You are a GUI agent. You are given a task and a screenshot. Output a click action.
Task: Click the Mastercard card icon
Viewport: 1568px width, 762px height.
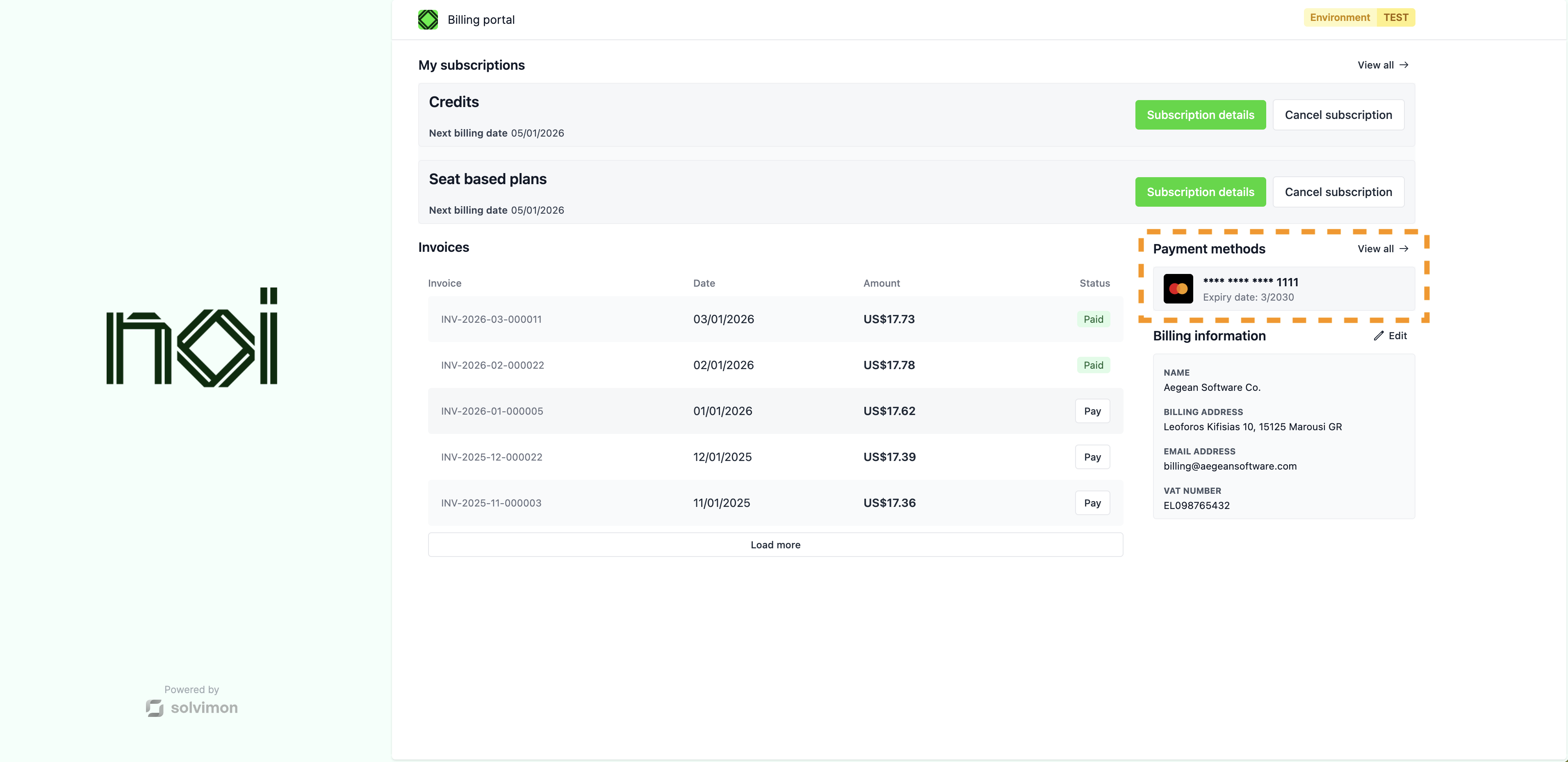(x=1178, y=289)
